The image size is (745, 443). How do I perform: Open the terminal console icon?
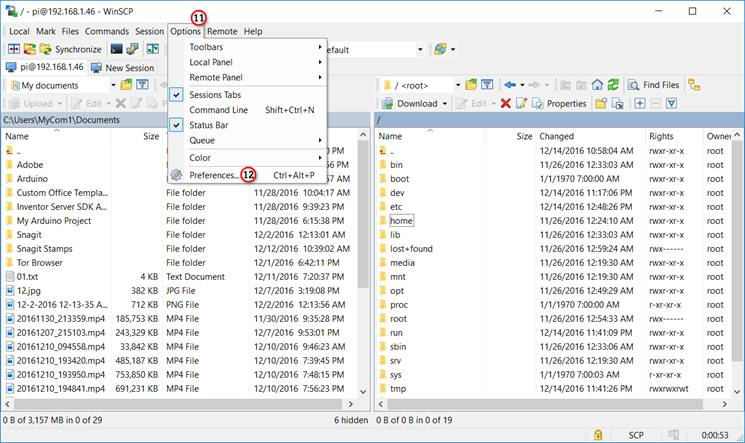pyautogui.click(x=116, y=49)
